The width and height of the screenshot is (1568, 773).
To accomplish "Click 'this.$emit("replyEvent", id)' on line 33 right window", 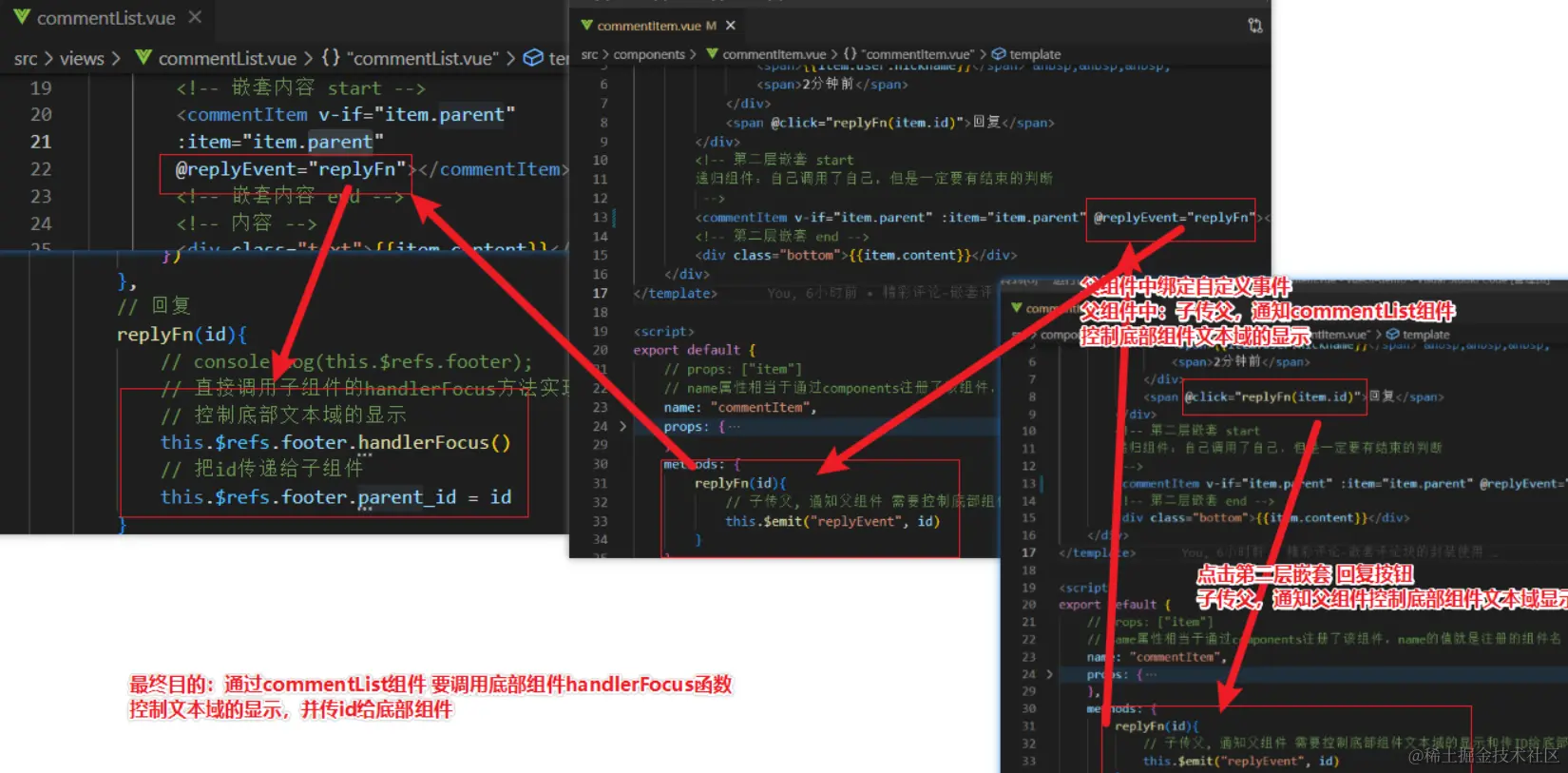I will pos(1240,761).
